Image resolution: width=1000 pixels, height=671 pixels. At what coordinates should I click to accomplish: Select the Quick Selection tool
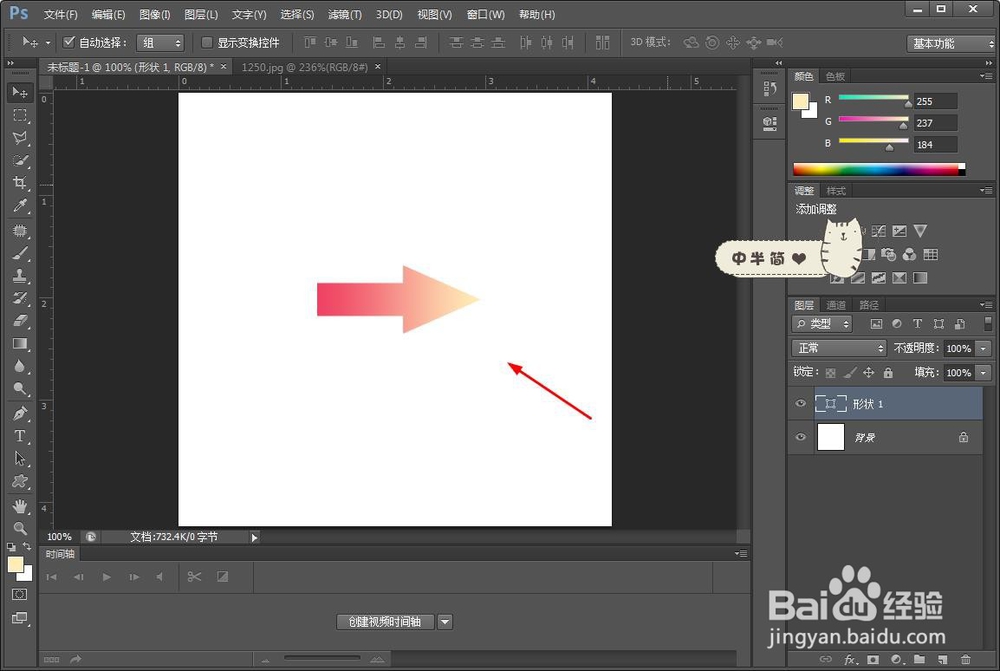pyautogui.click(x=20, y=160)
